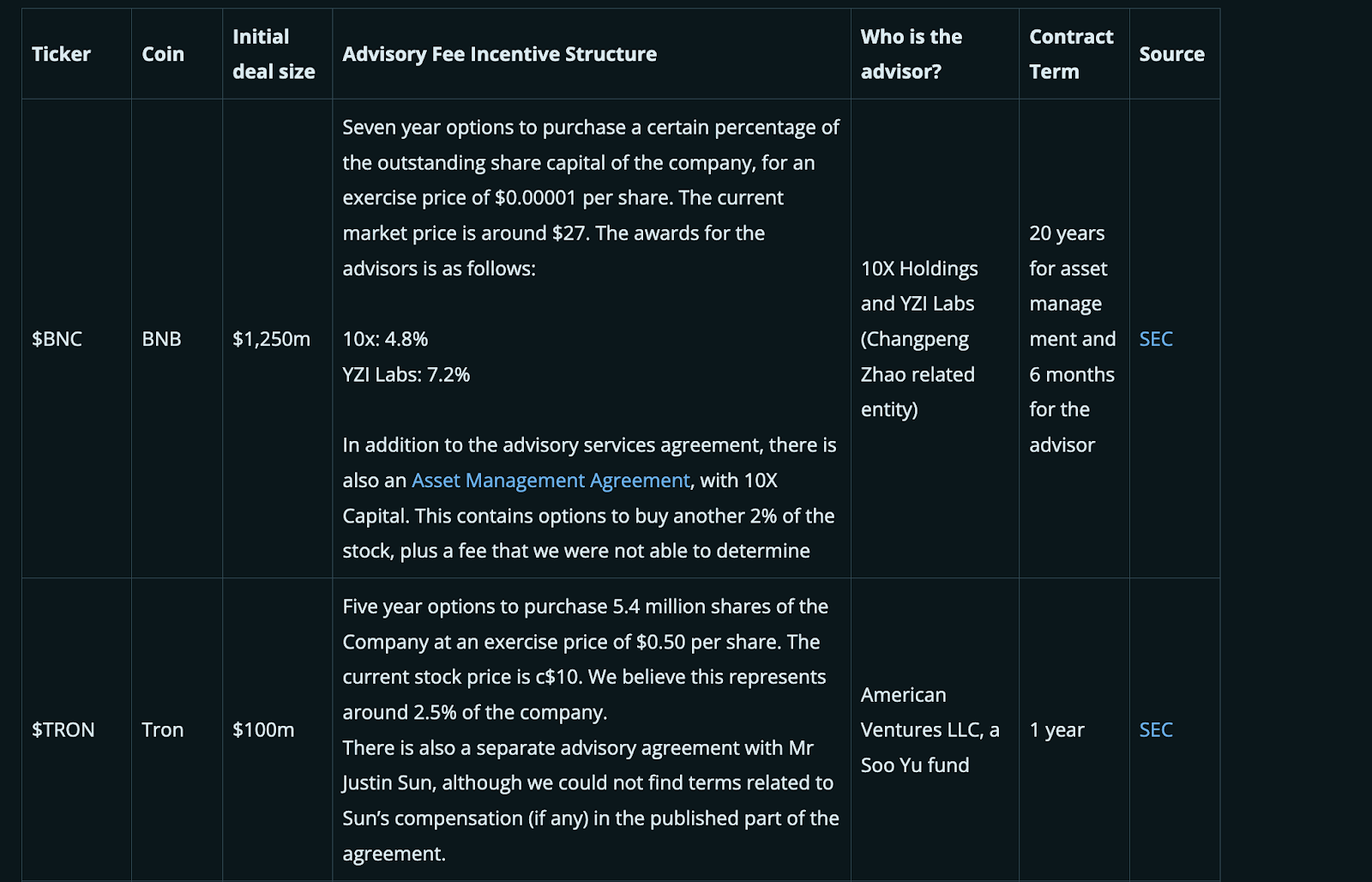Click the Initial deal size header
This screenshot has width=1372, height=882.
click(x=274, y=54)
